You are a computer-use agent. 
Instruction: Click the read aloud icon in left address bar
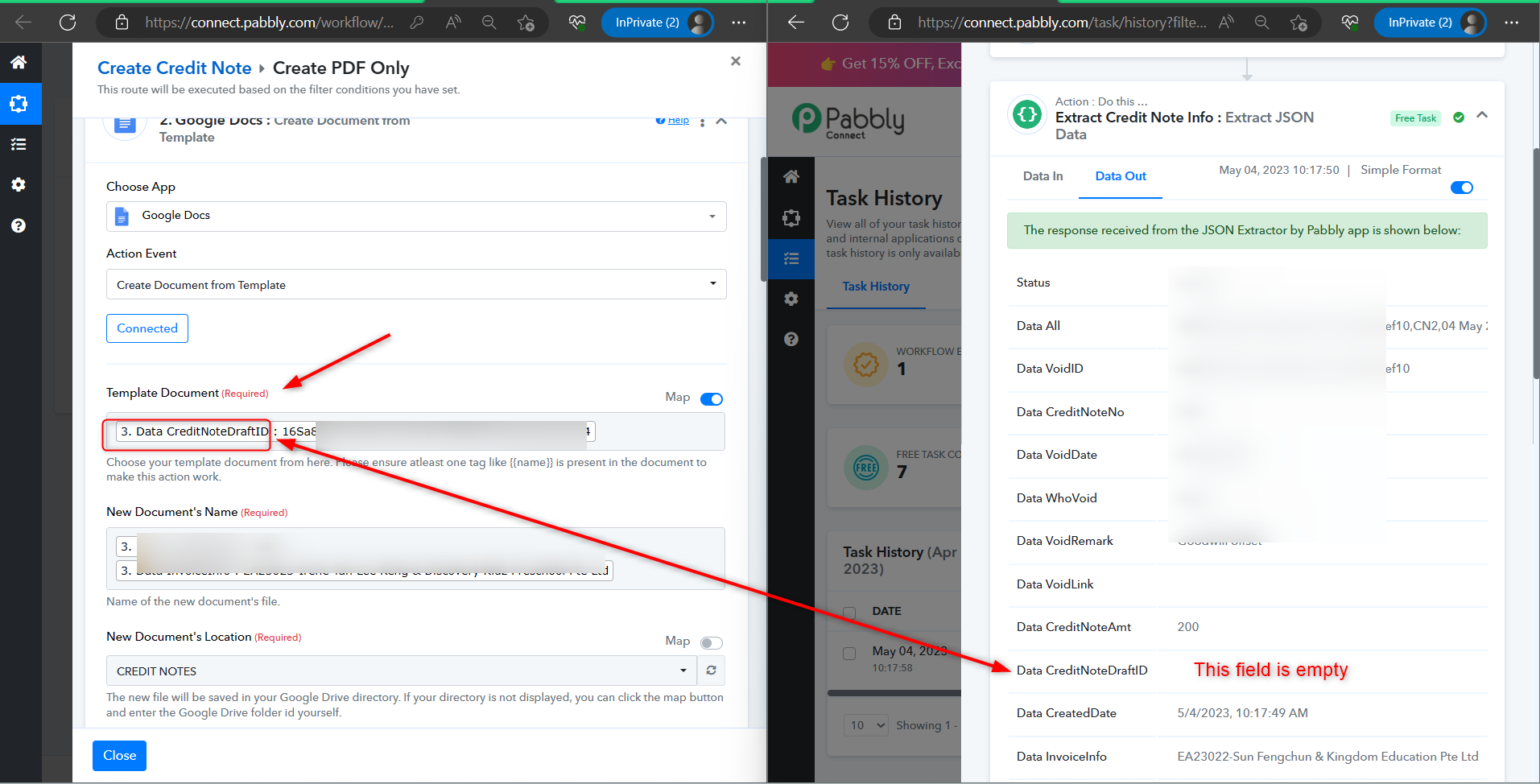click(453, 23)
